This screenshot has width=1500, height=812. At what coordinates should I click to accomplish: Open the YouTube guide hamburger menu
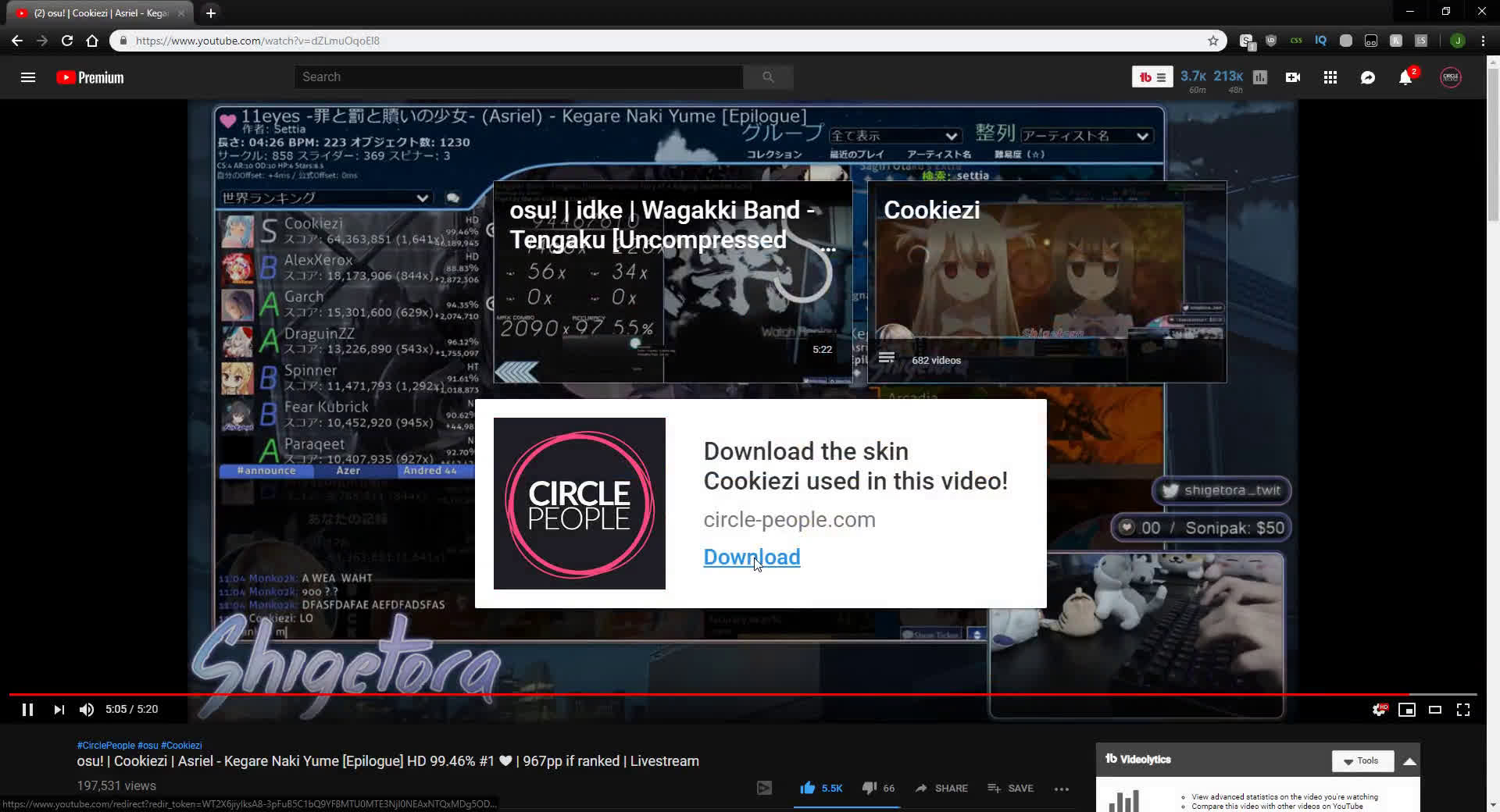click(x=28, y=77)
